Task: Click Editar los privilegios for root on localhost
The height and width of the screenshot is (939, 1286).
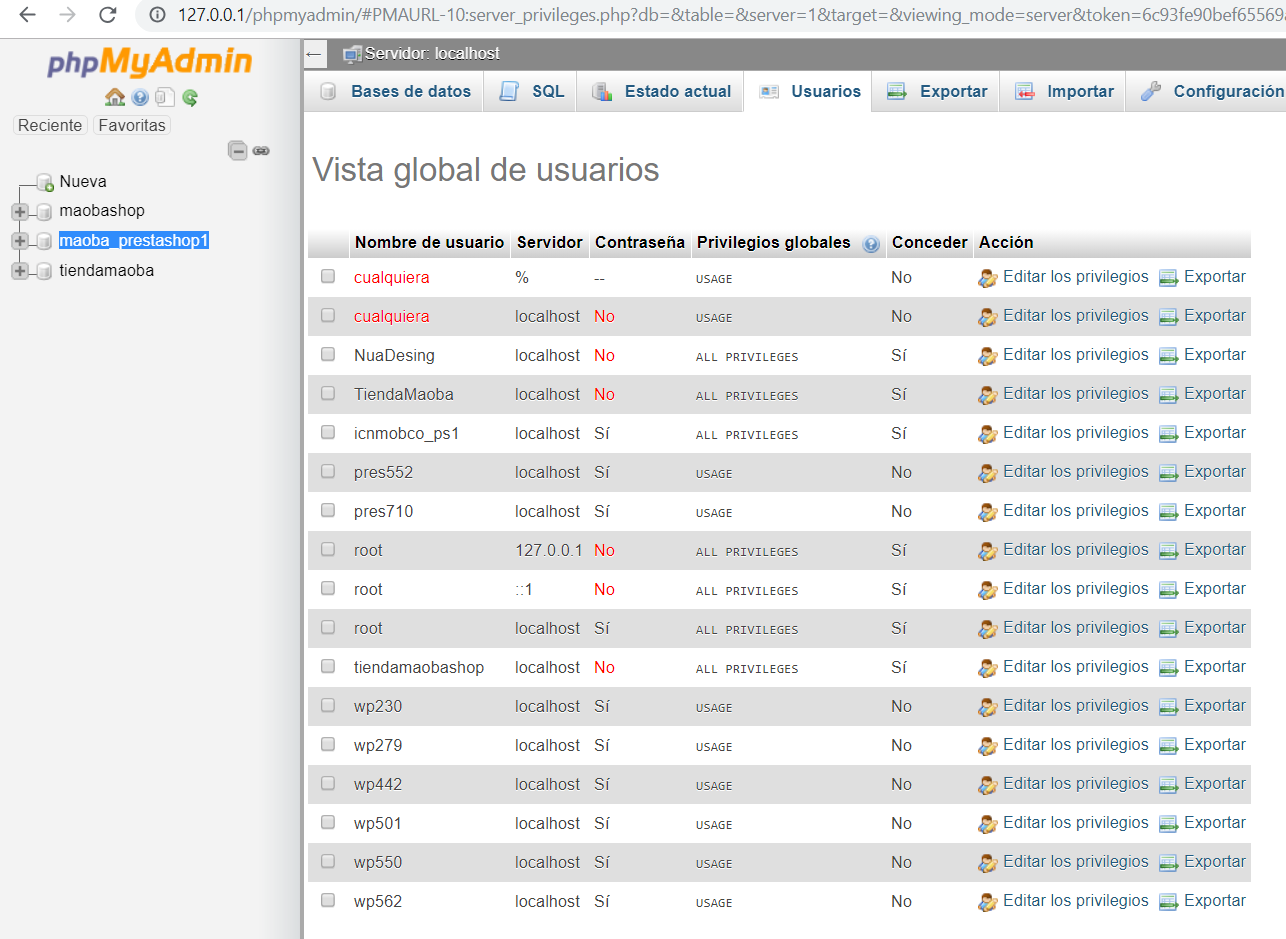Action: (1076, 628)
